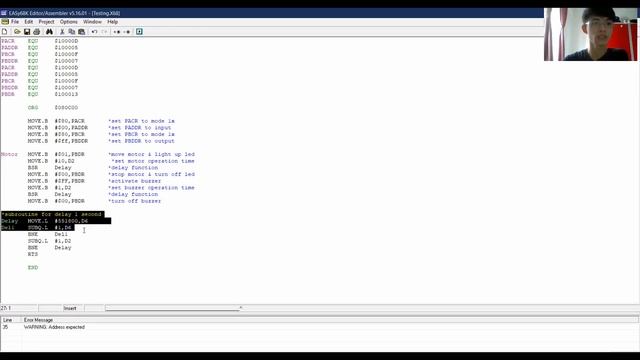Click the Print toolbar icon
The height and width of the screenshot is (360, 640).
pyautogui.click(x=37, y=31)
